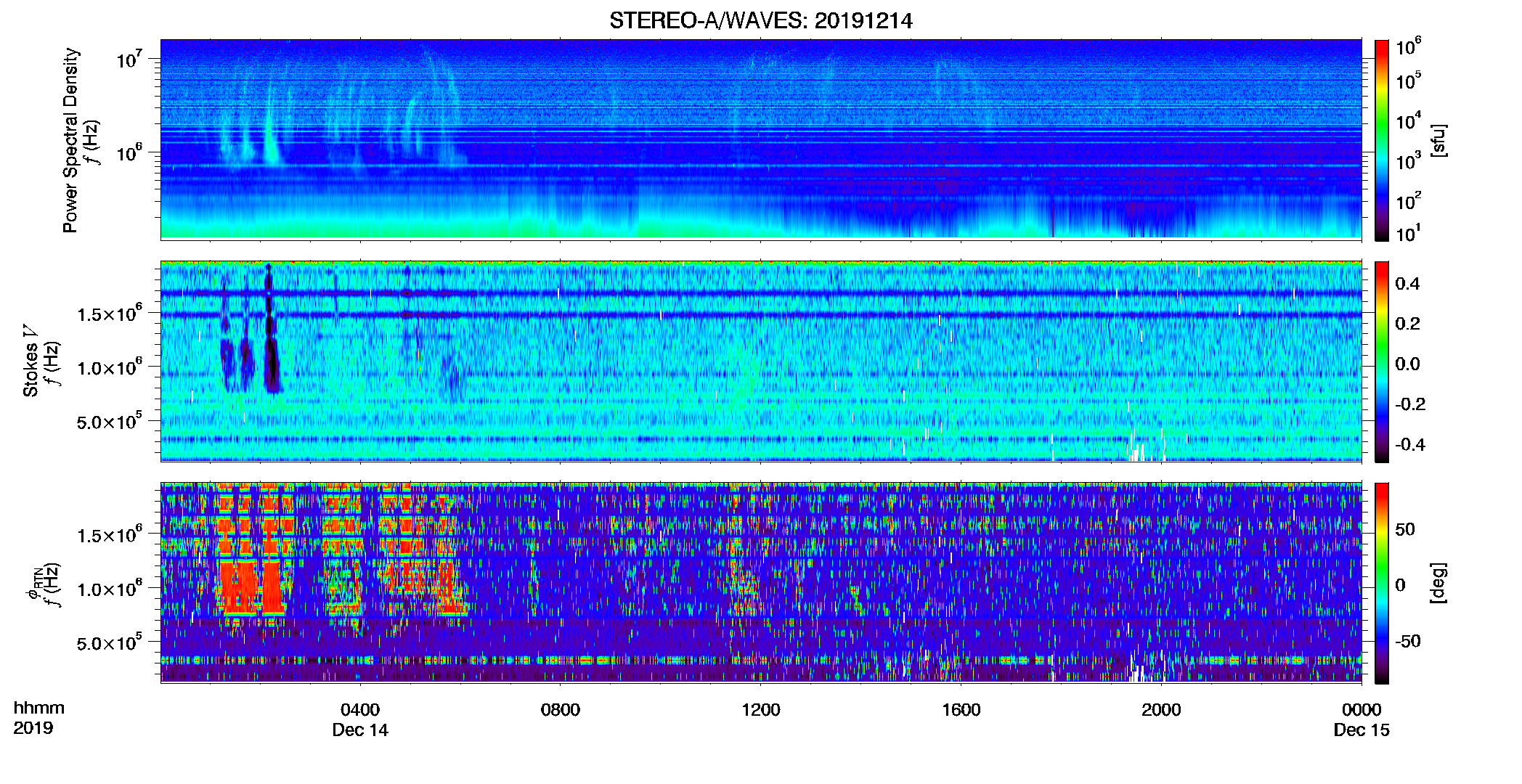Viewport: 1522px width, 784px height.
Task: Click the 0400 time tick label
Action: click(x=360, y=710)
